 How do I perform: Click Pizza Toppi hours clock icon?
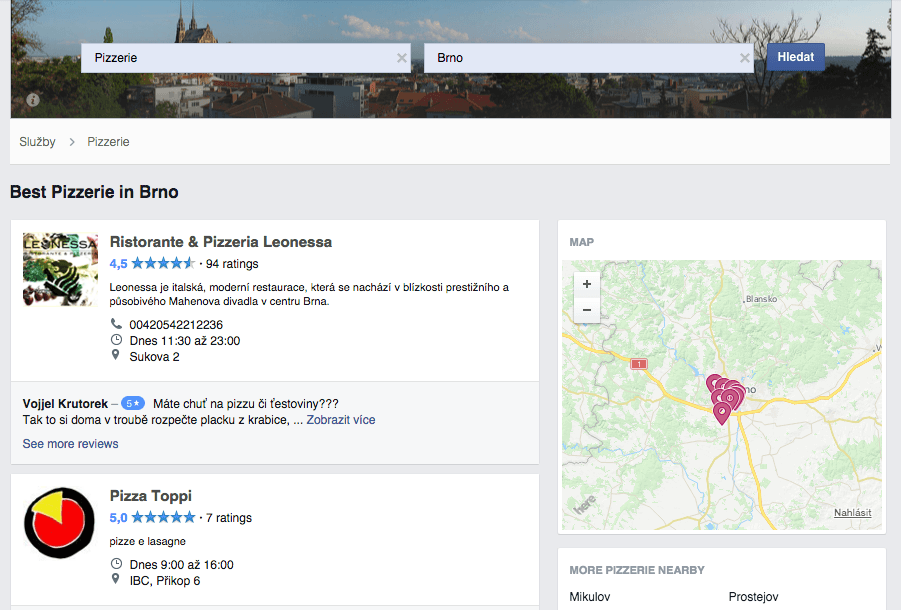(116, 563)
